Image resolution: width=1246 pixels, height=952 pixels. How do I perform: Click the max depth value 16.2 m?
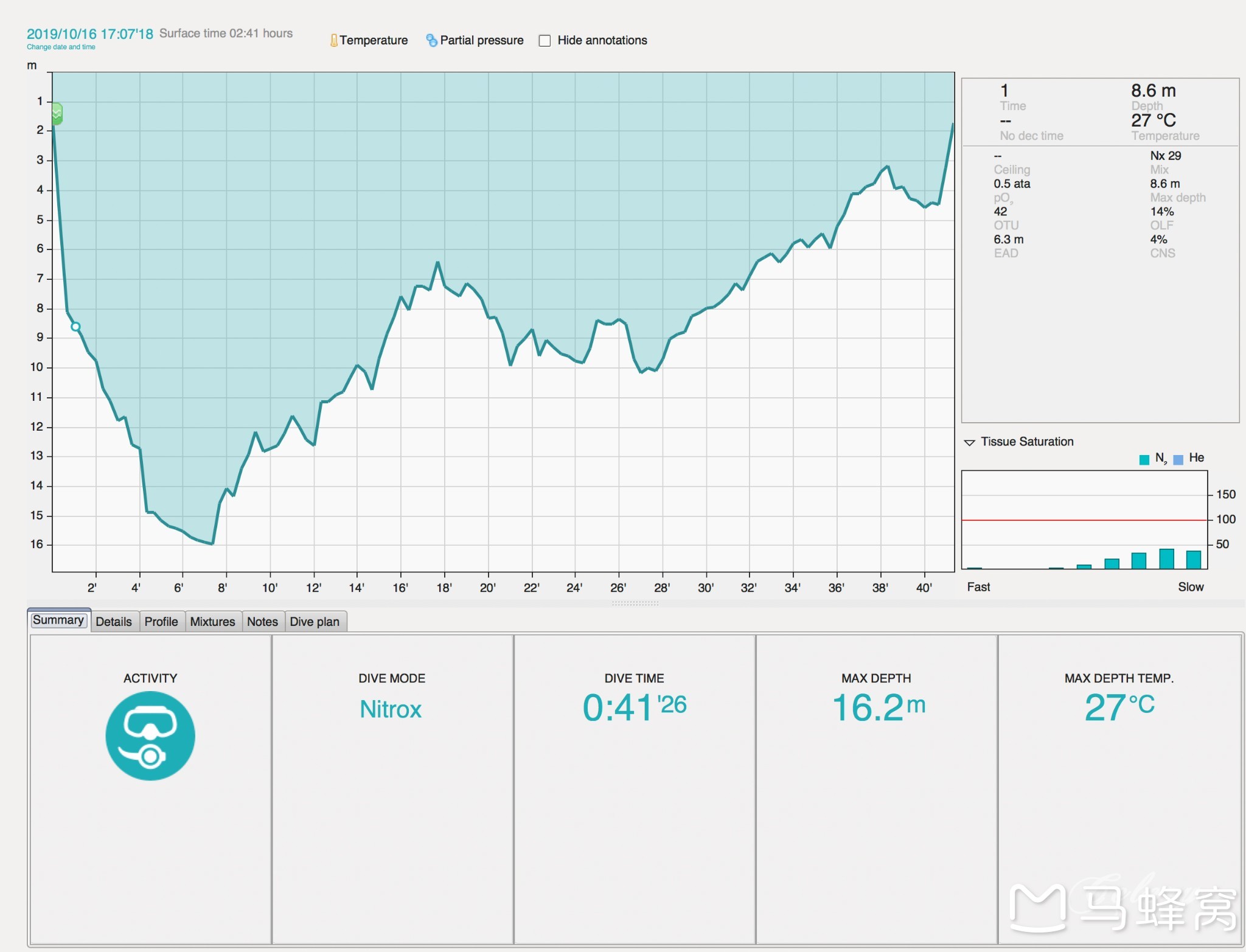pos(879,707)
